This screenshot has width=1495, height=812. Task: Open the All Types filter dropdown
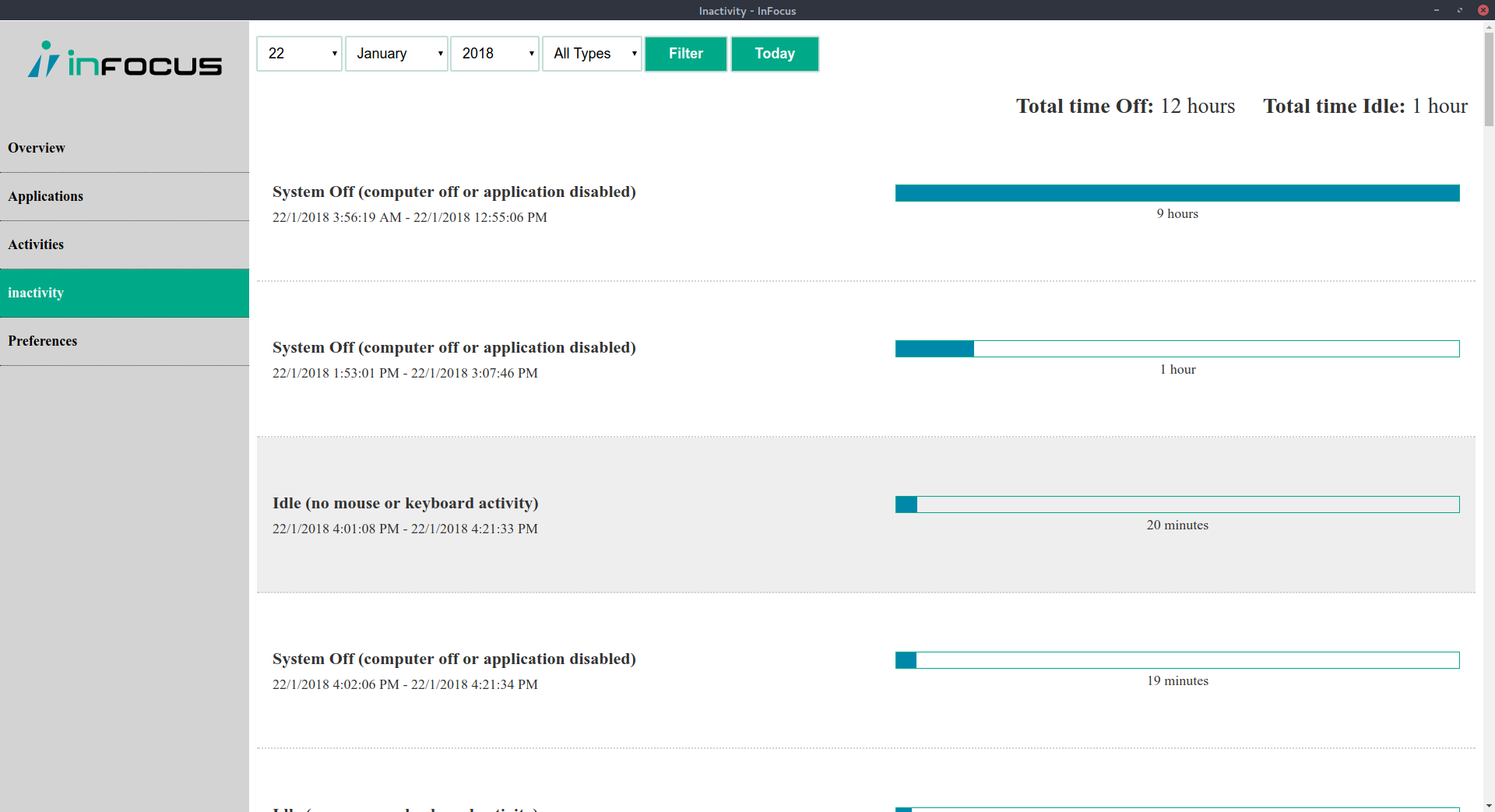(592, 54)
